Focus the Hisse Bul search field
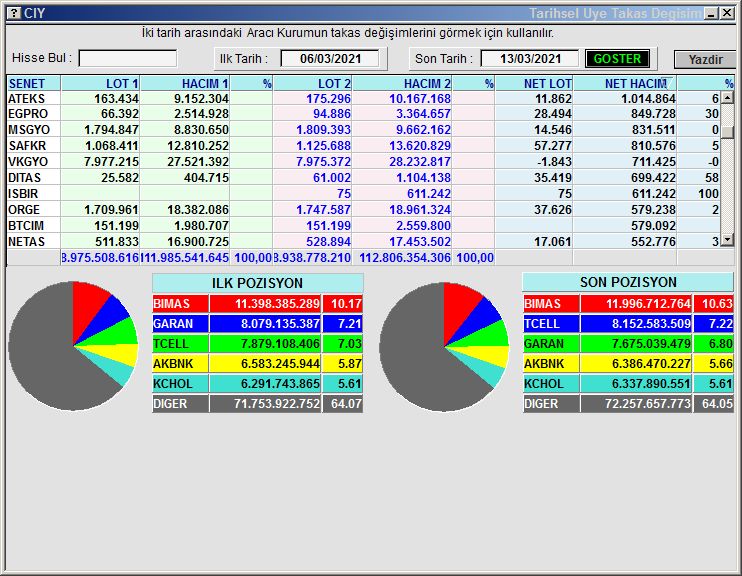742x576 pixels. (x=128, y=59)
